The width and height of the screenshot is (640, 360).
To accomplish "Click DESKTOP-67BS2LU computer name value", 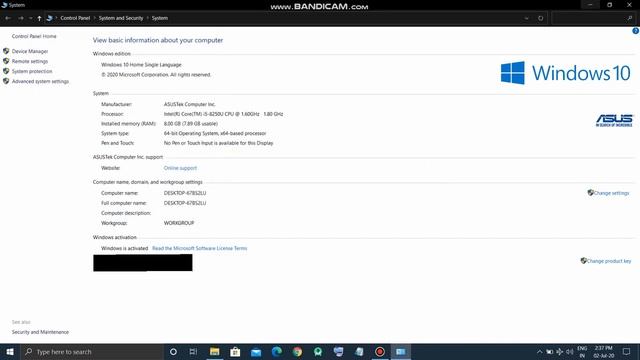I will (185, 193).
